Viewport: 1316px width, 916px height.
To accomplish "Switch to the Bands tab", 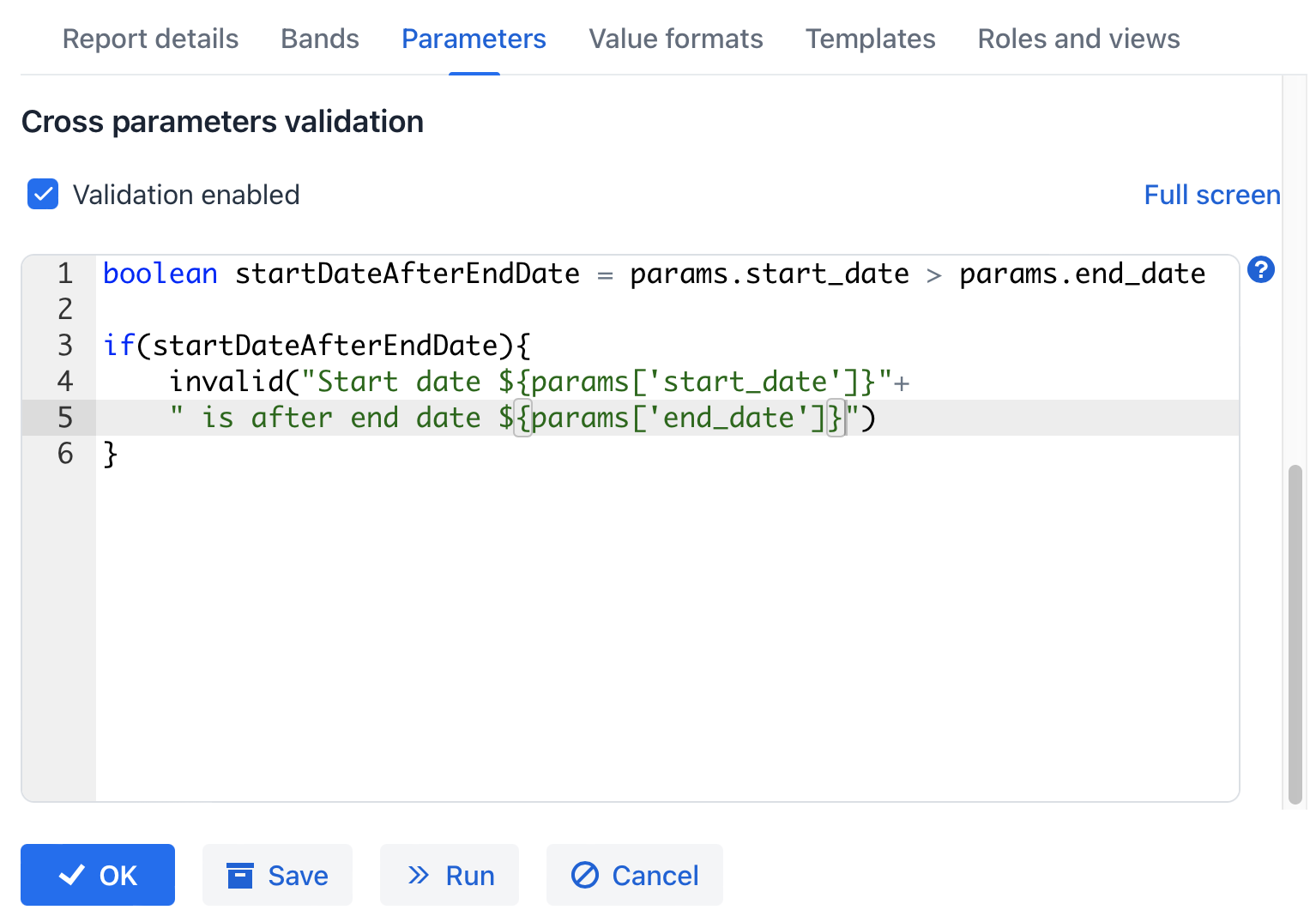I will (x=320, y=39).
